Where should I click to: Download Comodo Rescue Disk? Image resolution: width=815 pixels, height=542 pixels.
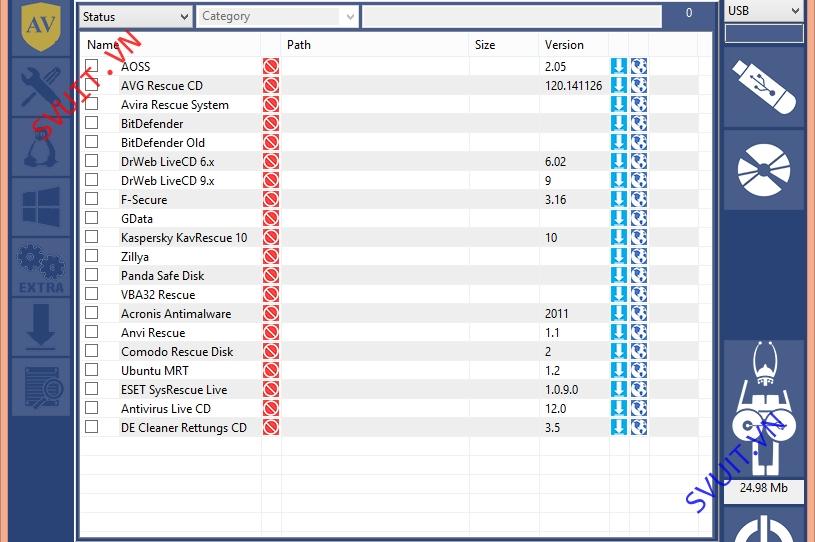click(x=619, y=351)
